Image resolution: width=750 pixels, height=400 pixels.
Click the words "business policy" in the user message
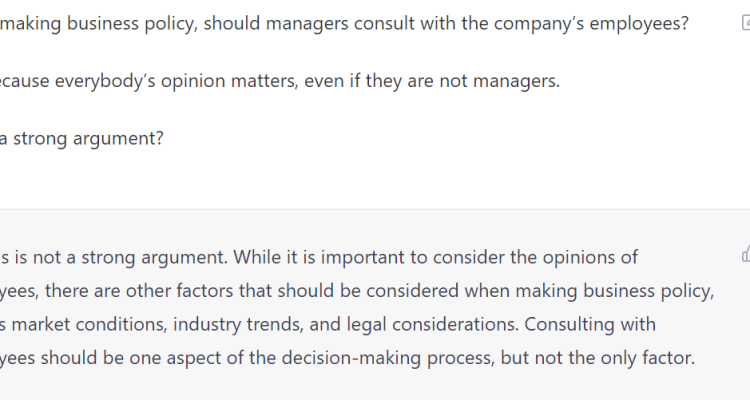pyautogui.click(x=132, y=23)
